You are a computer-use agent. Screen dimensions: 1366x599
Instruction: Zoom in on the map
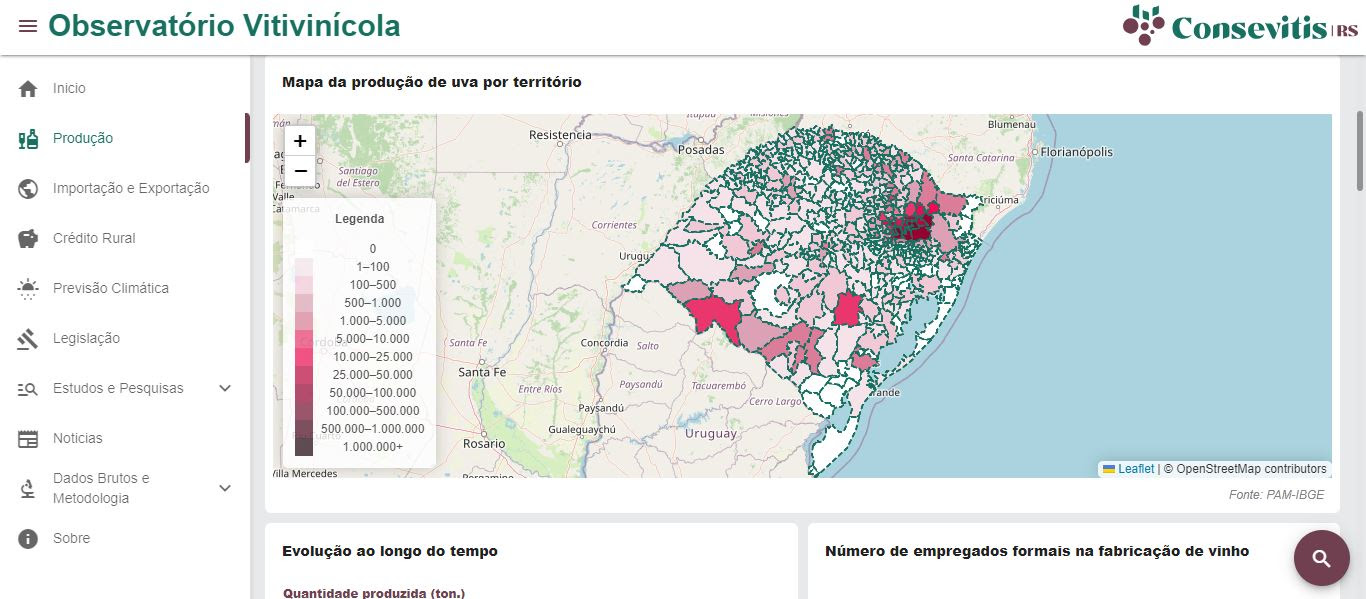coord(300,142)
